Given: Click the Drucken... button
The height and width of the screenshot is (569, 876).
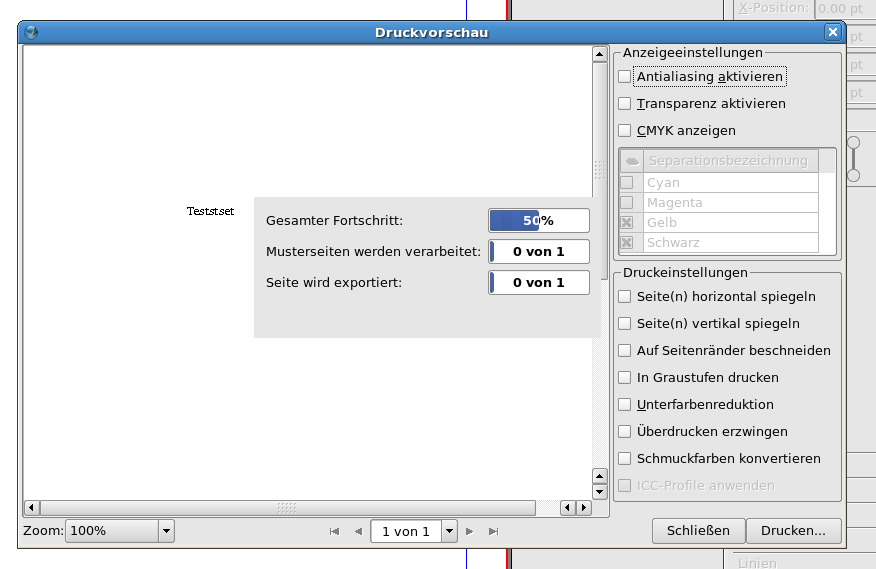Looking at the screenshot, I should coord(793,531).
